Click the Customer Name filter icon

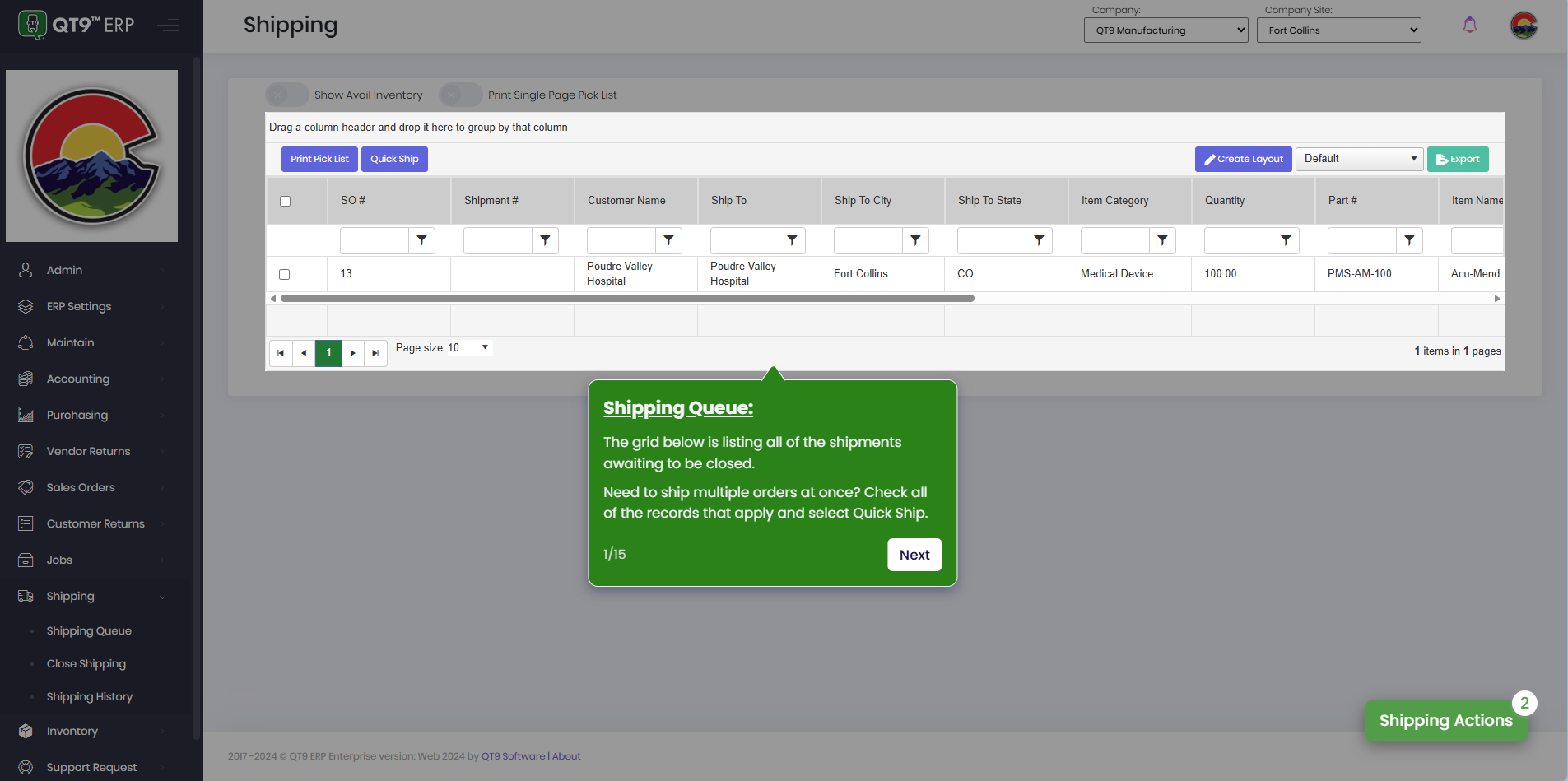pos(668,240)
